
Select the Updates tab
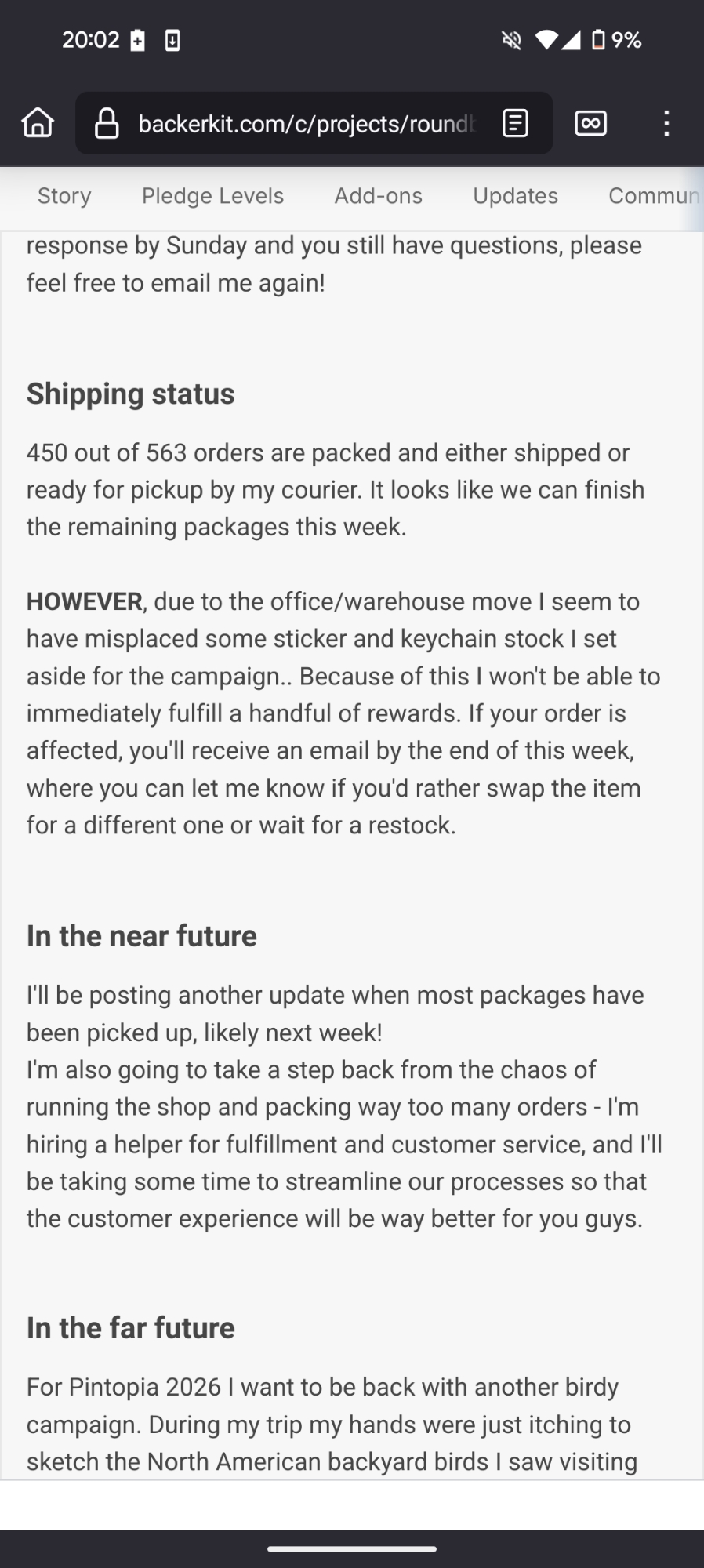click(x=515, y=196)
